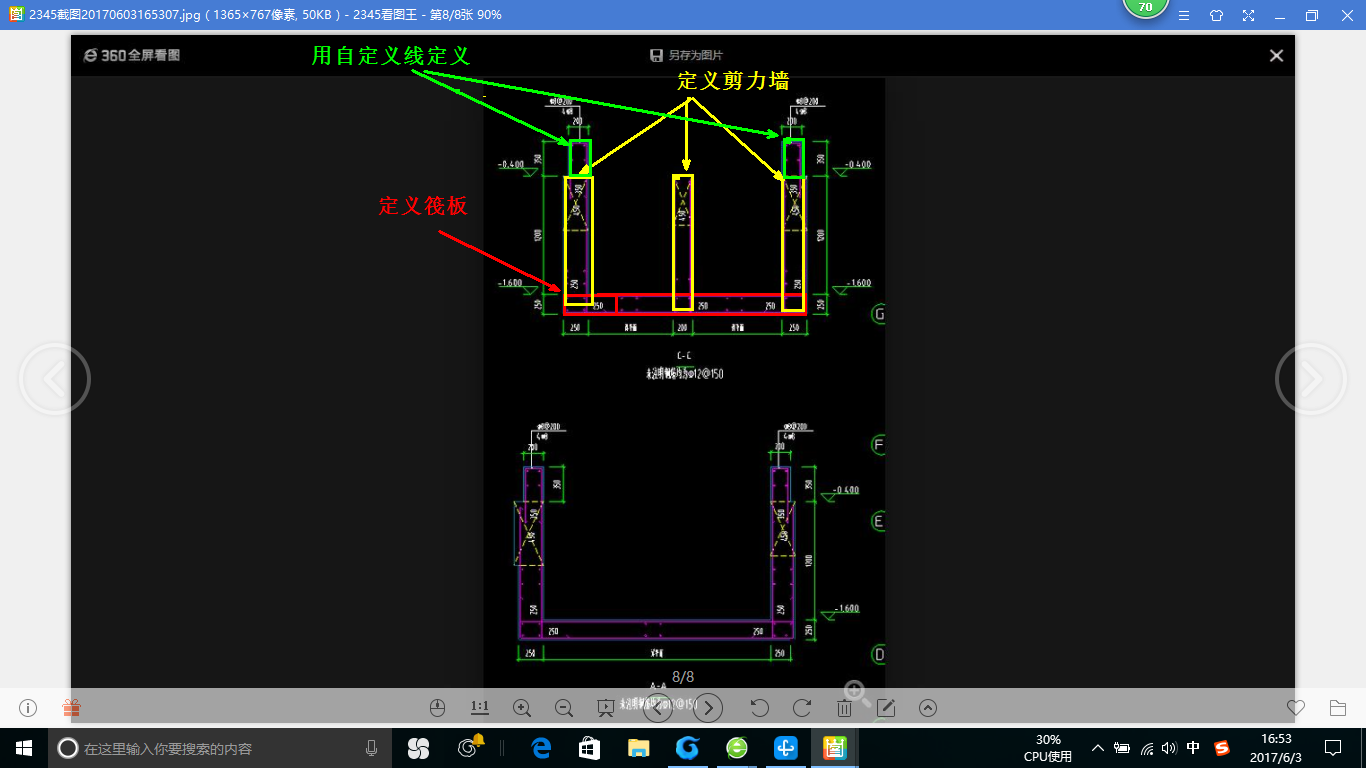Click the green 70 score badge

pyautogui.click(x=1145, y=8)
